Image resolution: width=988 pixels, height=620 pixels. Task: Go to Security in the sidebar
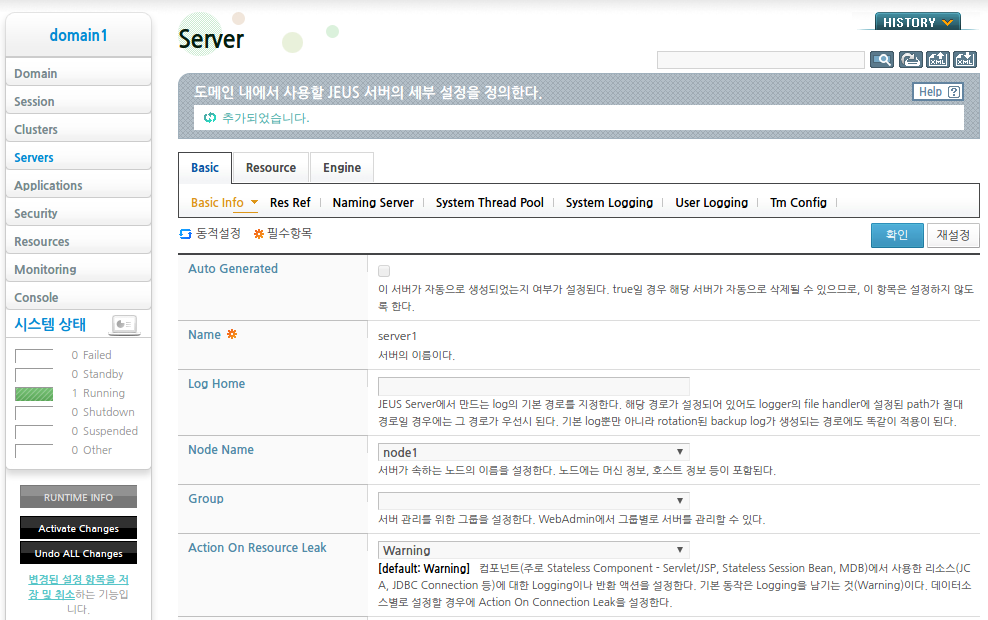(x=78, y=213)
